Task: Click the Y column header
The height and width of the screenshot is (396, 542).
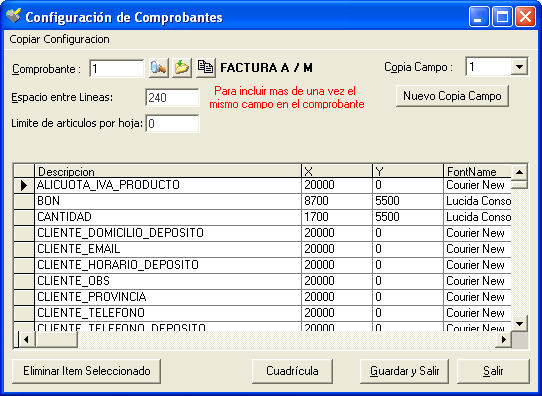Action: click(408, 171)
